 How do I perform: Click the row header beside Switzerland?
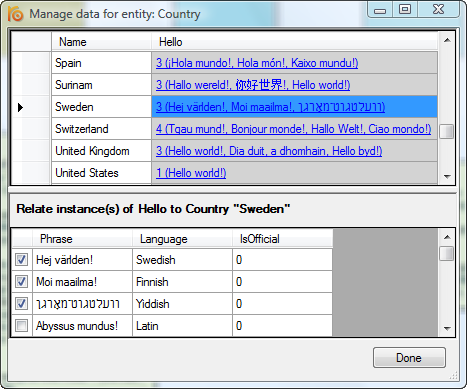32,129
